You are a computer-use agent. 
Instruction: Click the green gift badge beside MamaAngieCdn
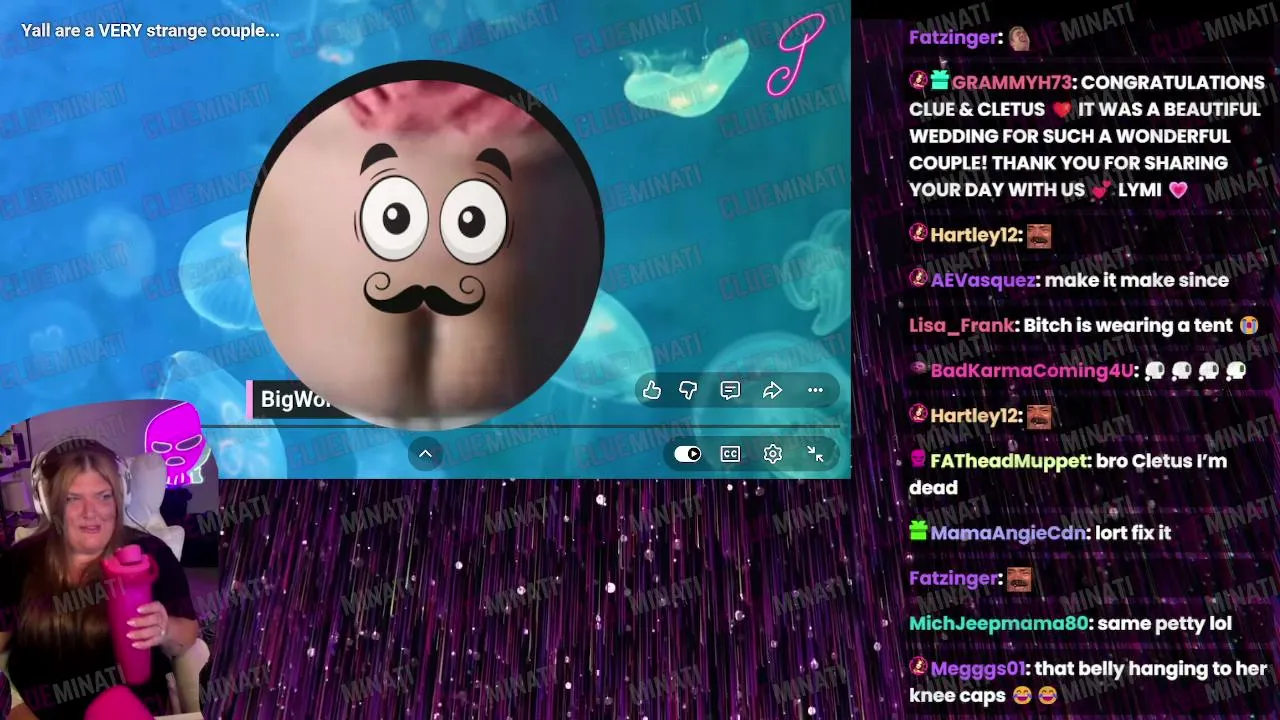click(918, 531)
